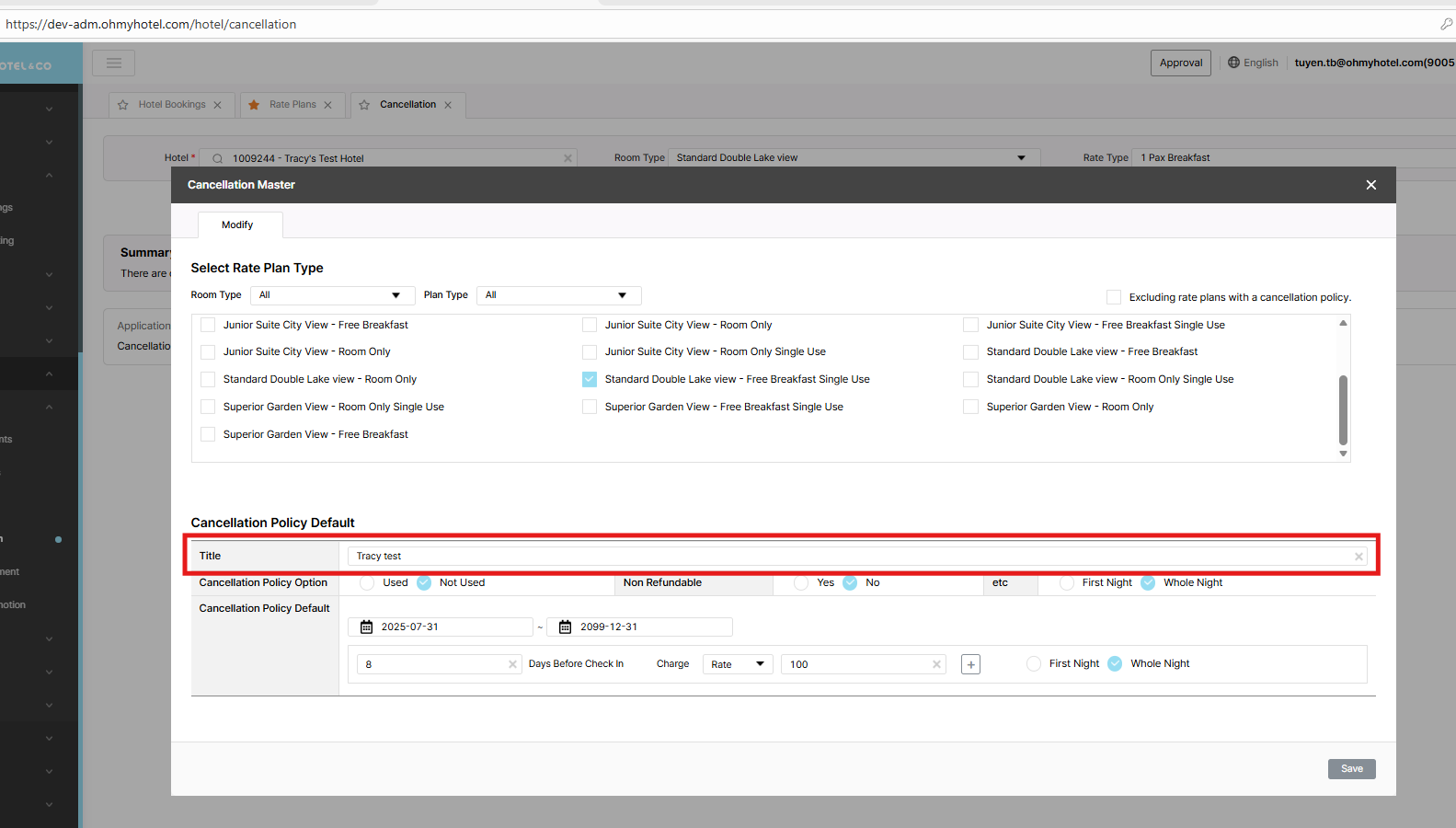The image size is (1456, 828).
Task: Select Not Used for Cancellation Policy Option
Action: click(424, 583)
